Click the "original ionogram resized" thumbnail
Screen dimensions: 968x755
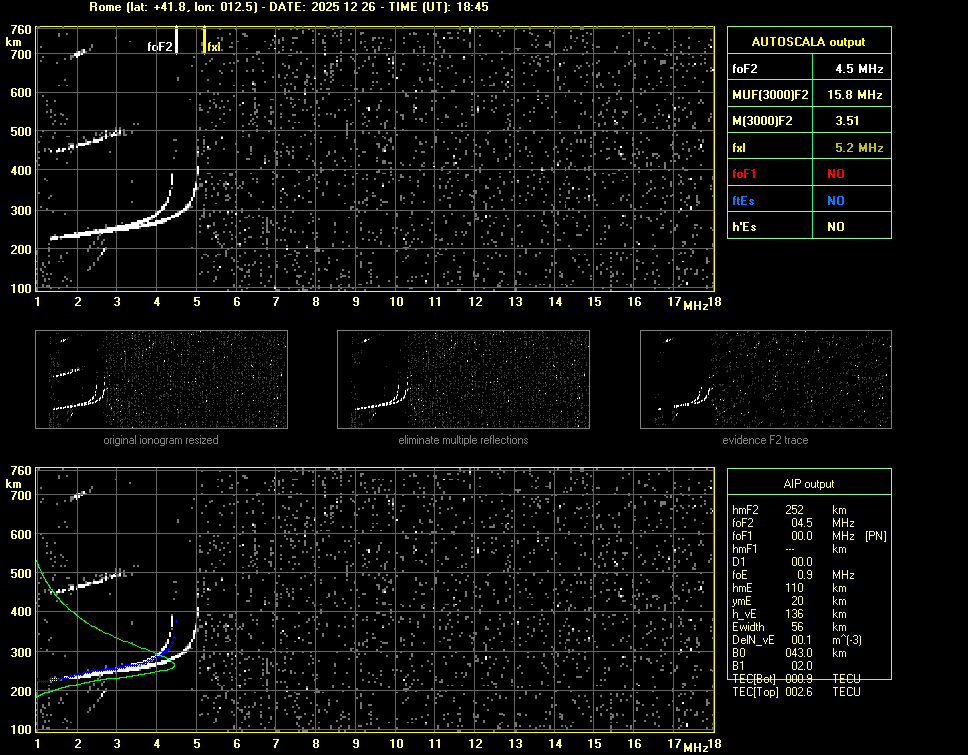pyautogui.click(x=161, y=380)
